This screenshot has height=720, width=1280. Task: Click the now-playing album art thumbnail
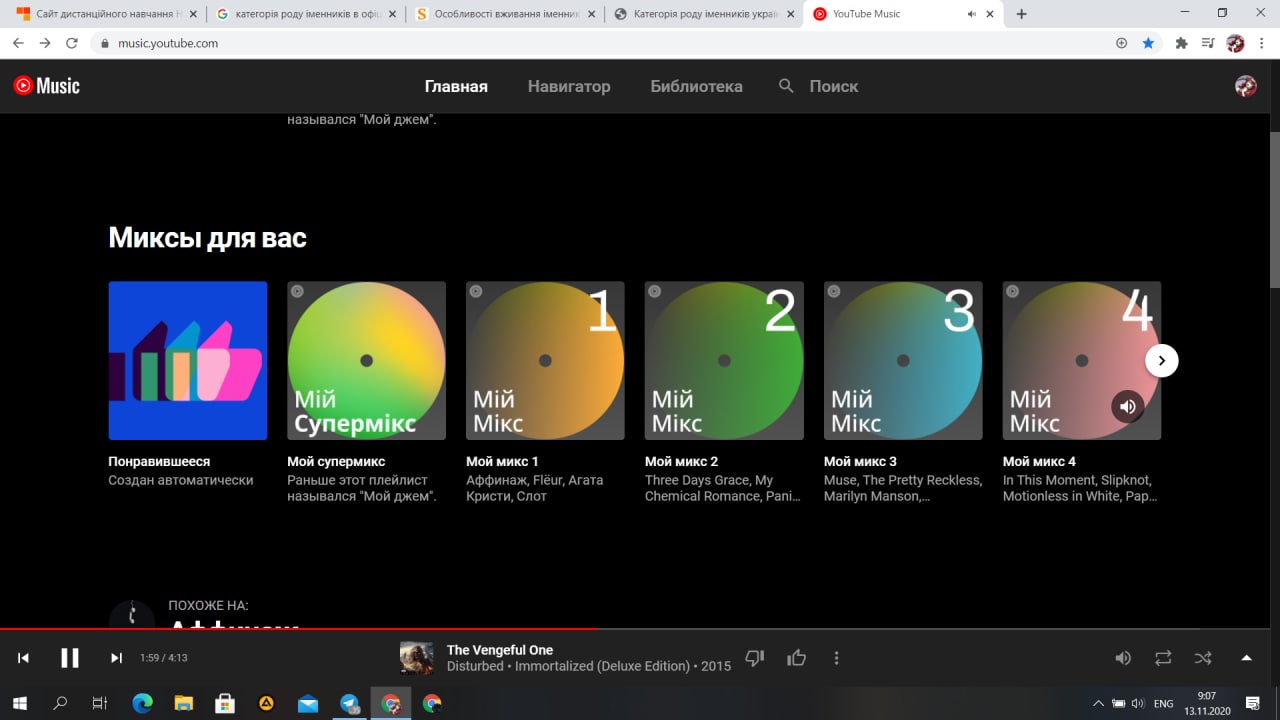coord(417,658)
